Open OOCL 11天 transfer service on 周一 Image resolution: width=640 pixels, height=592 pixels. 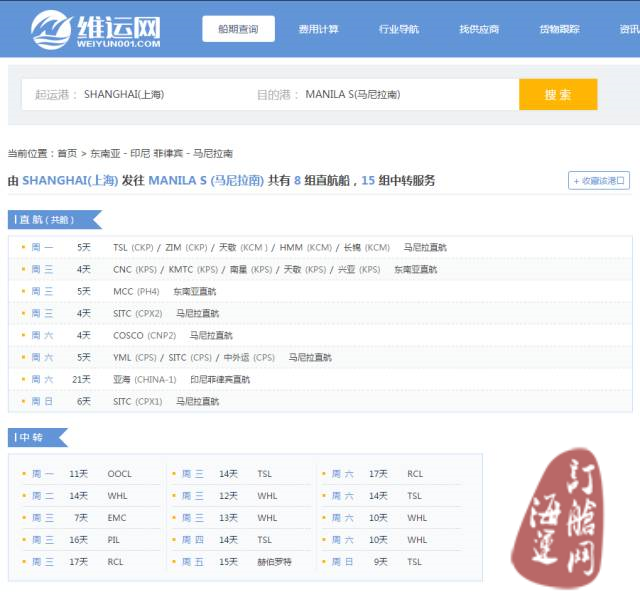pyautogui.click(x=91, y=474)
